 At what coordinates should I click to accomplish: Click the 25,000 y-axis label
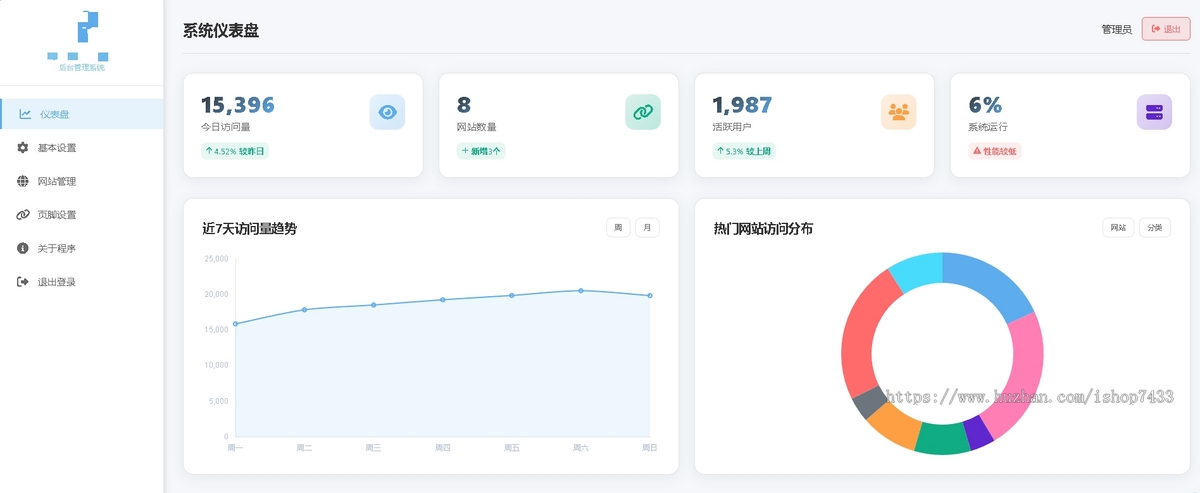[x=216, y=259]
